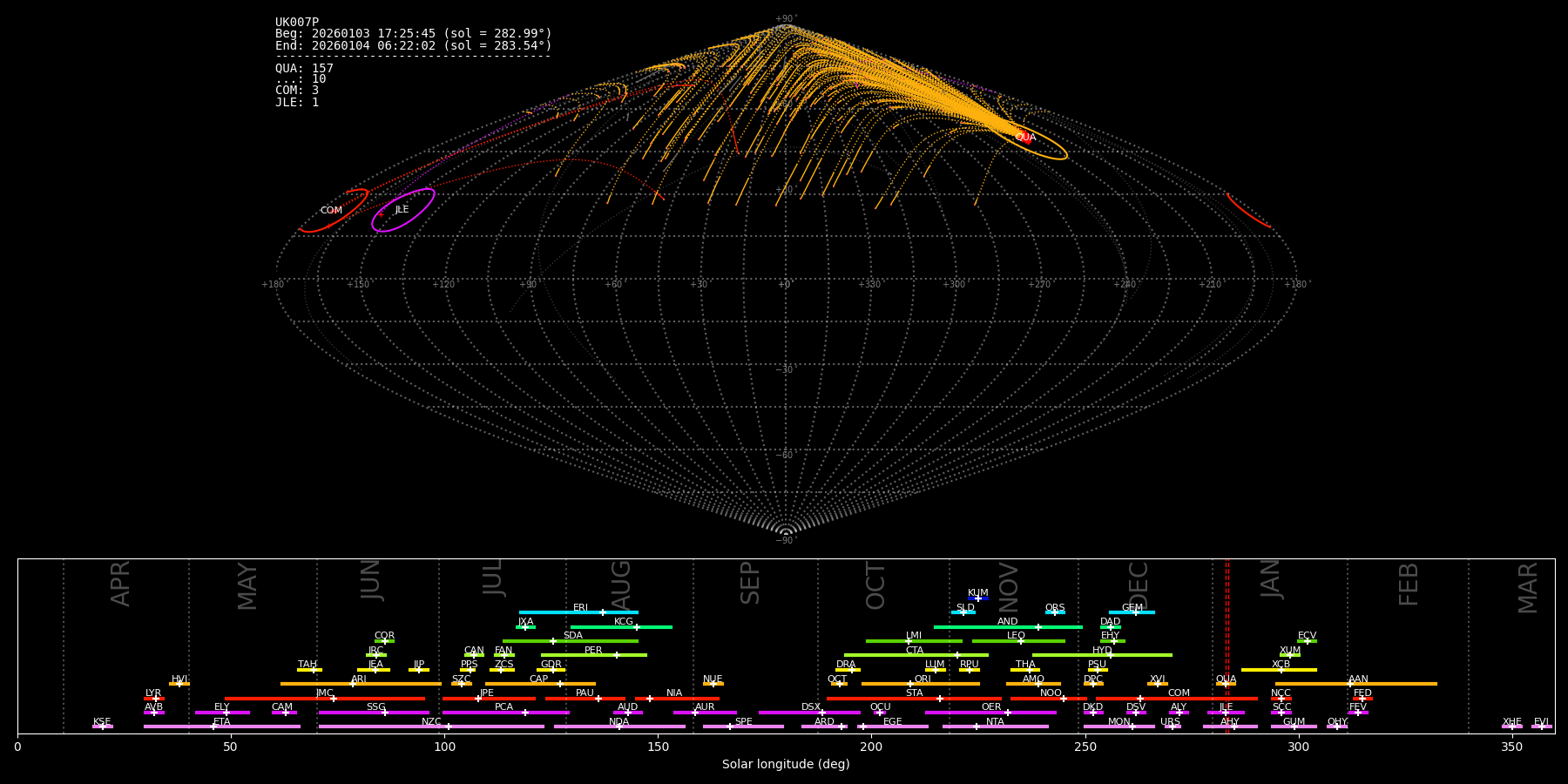This screenshot has width=1568, height=784.
Task: Click the GEM shower peak marker
Action: pos(1135,612)
